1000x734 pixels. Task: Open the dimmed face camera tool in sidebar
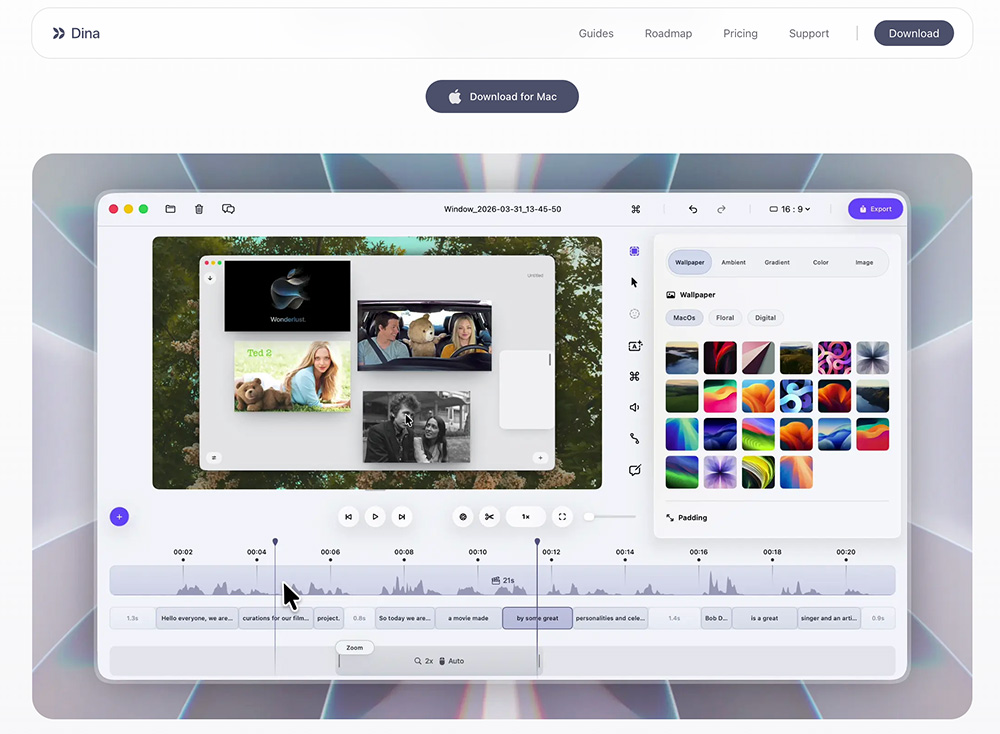coord(635,314)
